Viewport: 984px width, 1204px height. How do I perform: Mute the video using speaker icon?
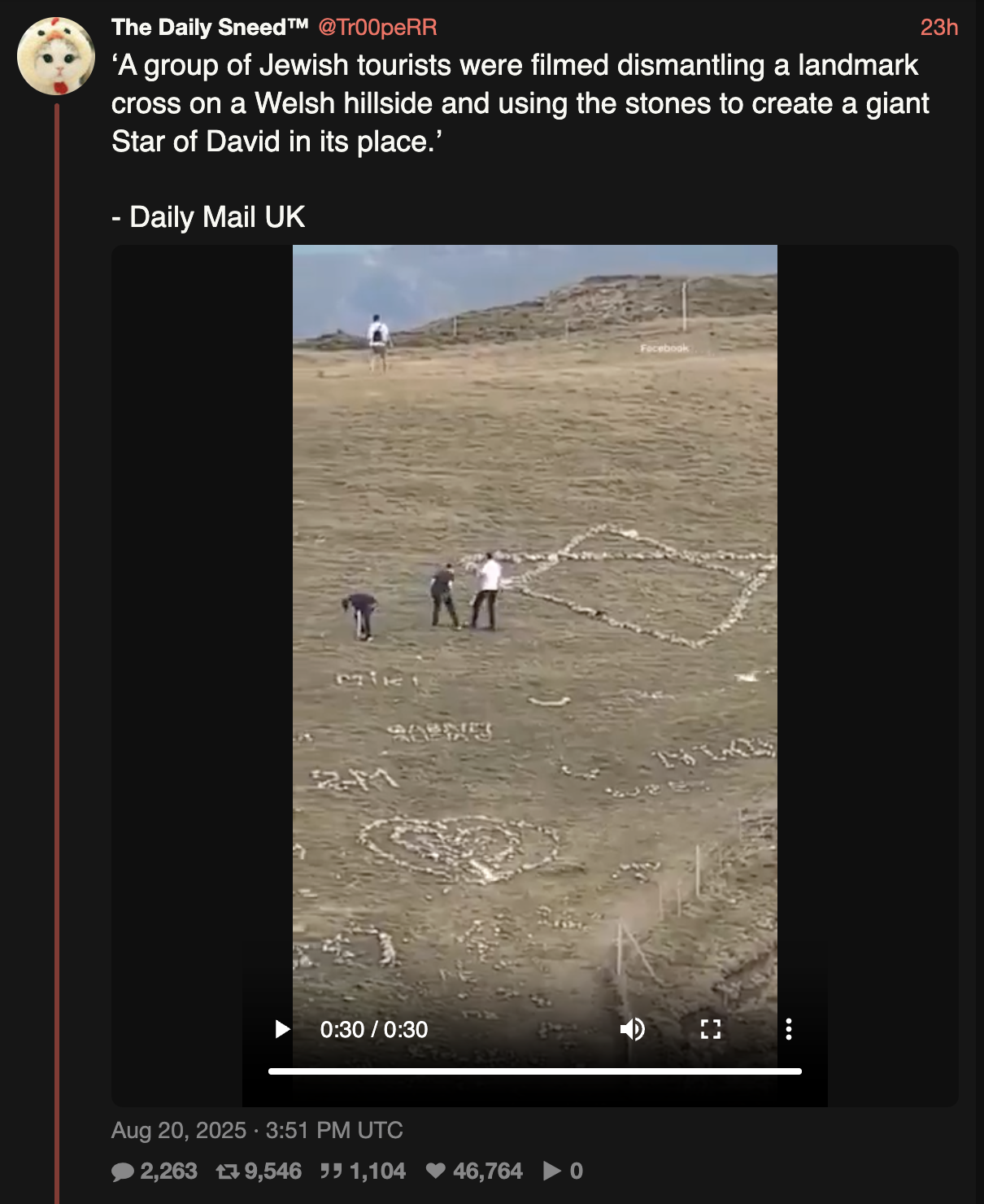(x=632, y=1030)
